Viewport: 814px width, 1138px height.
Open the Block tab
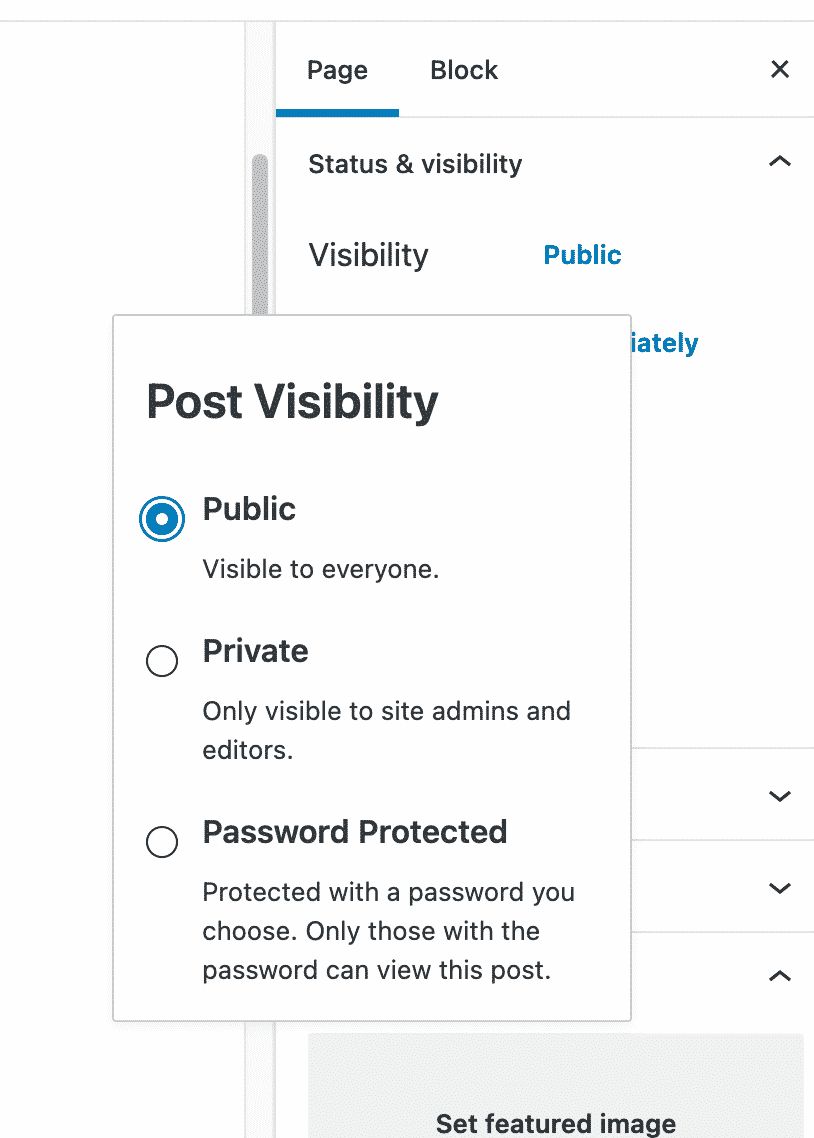click(464, 71)
